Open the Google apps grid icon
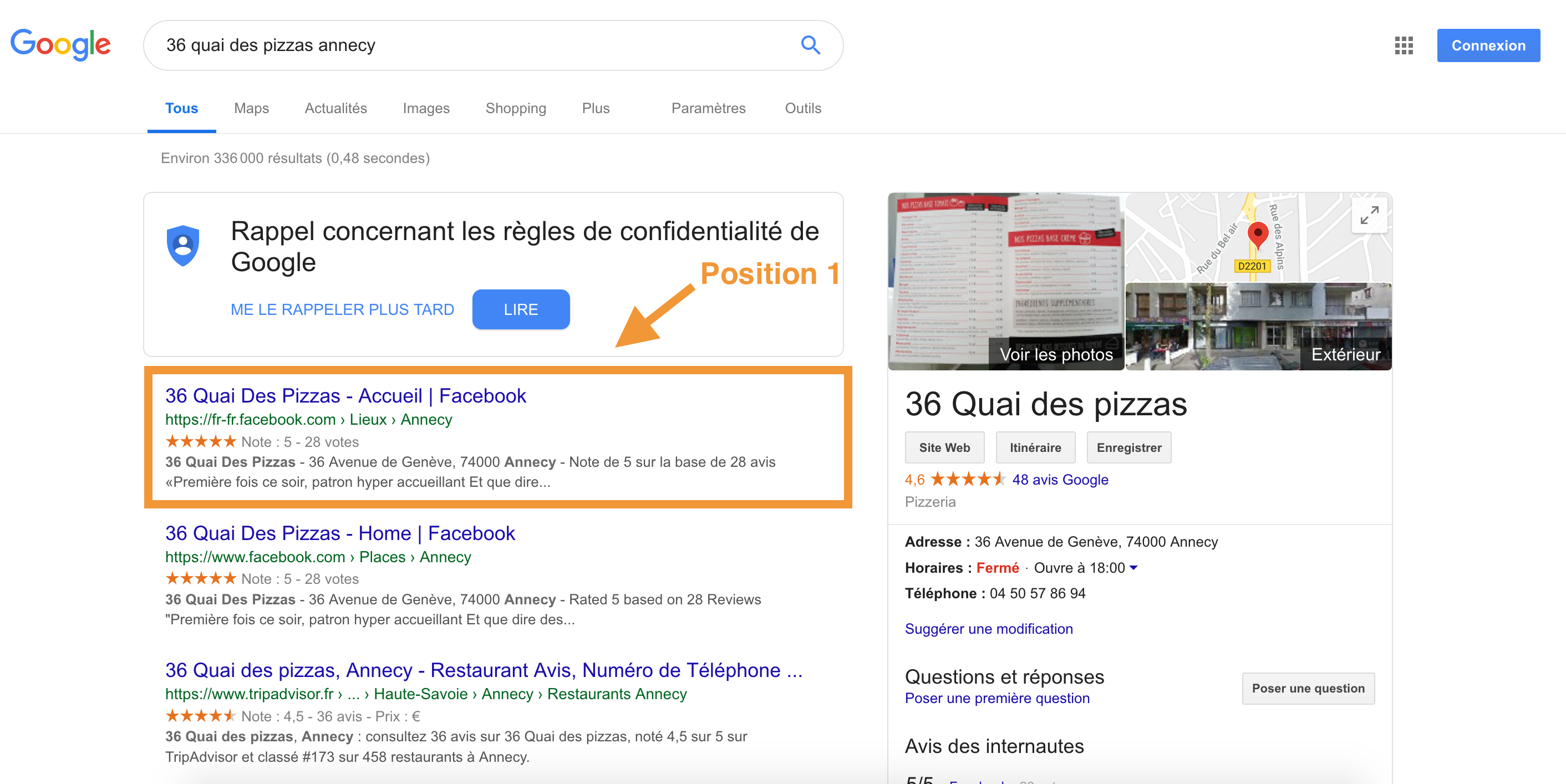1566x784 pixels. coord(1404,45)
